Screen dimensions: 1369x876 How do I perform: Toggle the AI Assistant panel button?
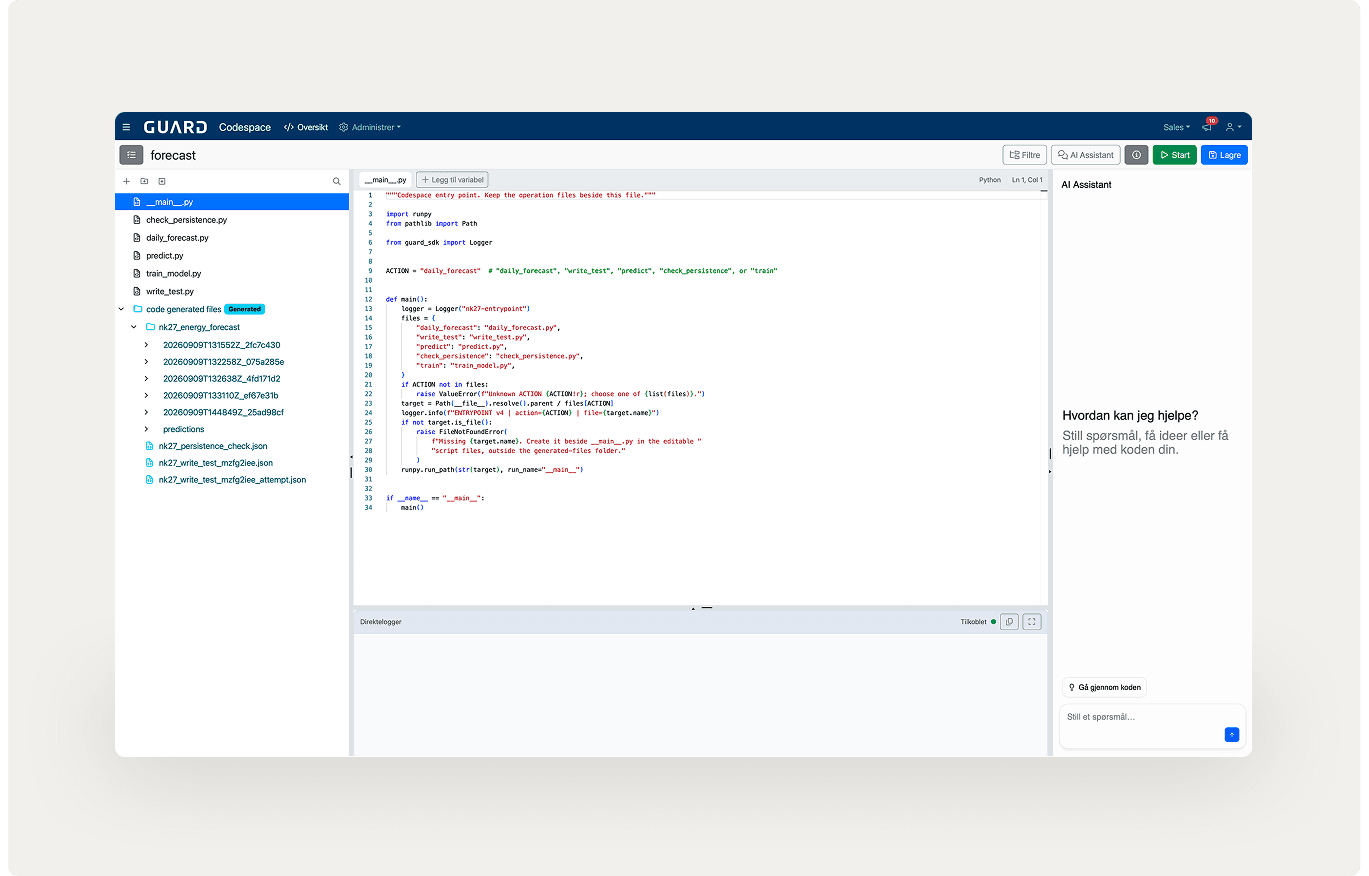(x=1085, y=155)
